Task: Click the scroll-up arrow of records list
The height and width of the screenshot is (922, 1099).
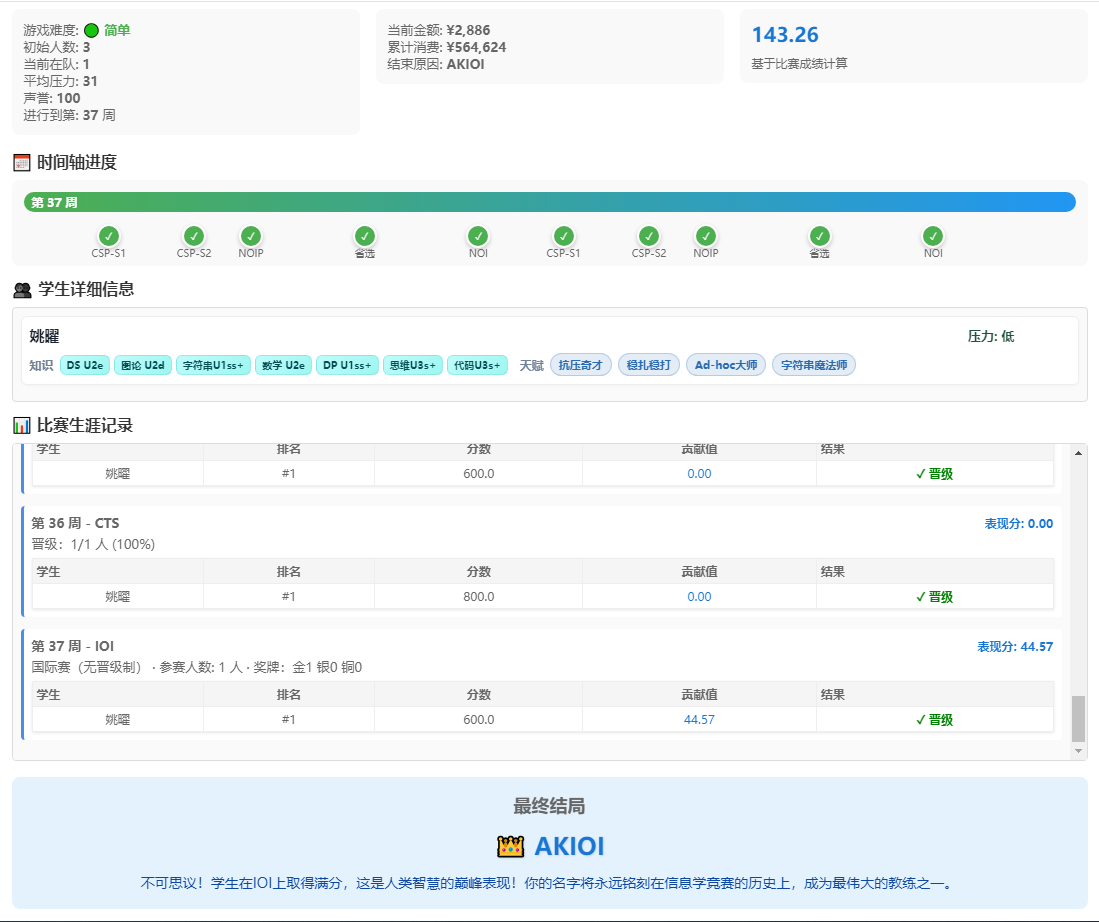Action: [1079, 453]
